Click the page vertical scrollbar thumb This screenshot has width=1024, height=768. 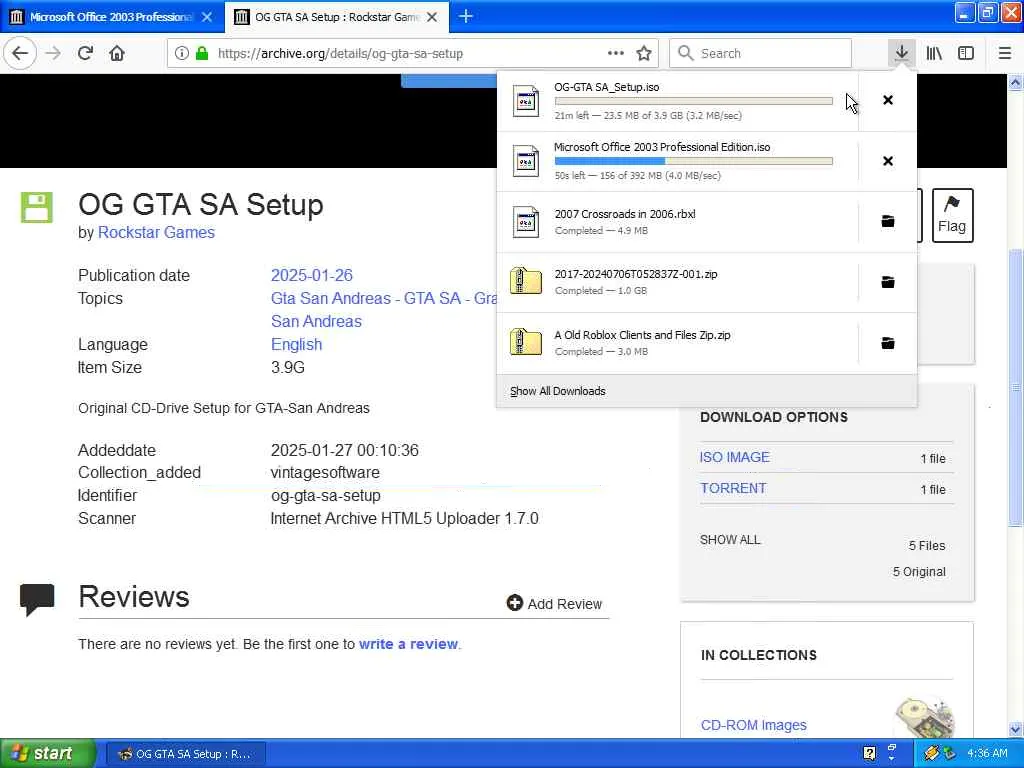click(1015, 387)
